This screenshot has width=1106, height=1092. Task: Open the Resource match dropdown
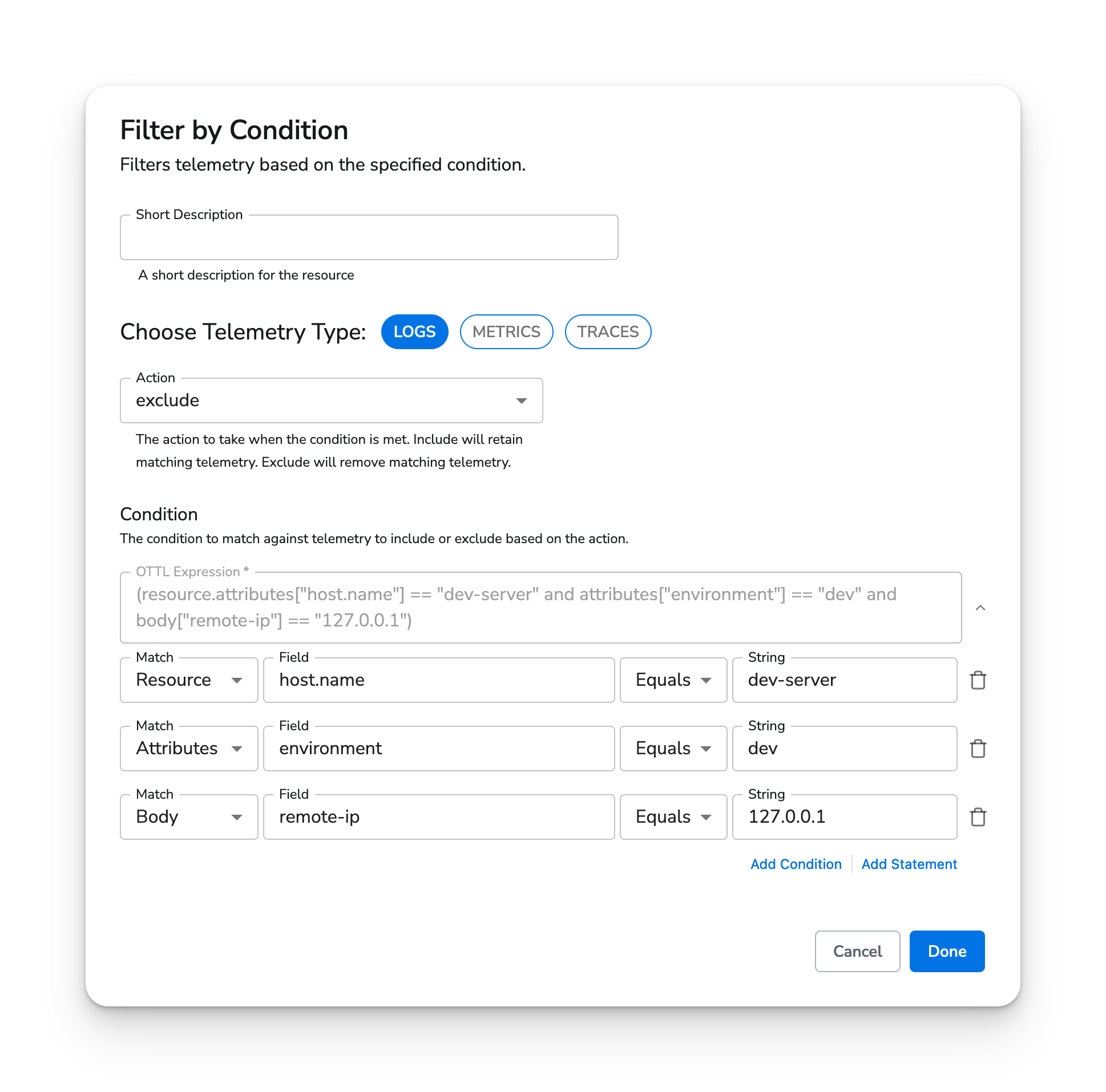pos(237,680)
